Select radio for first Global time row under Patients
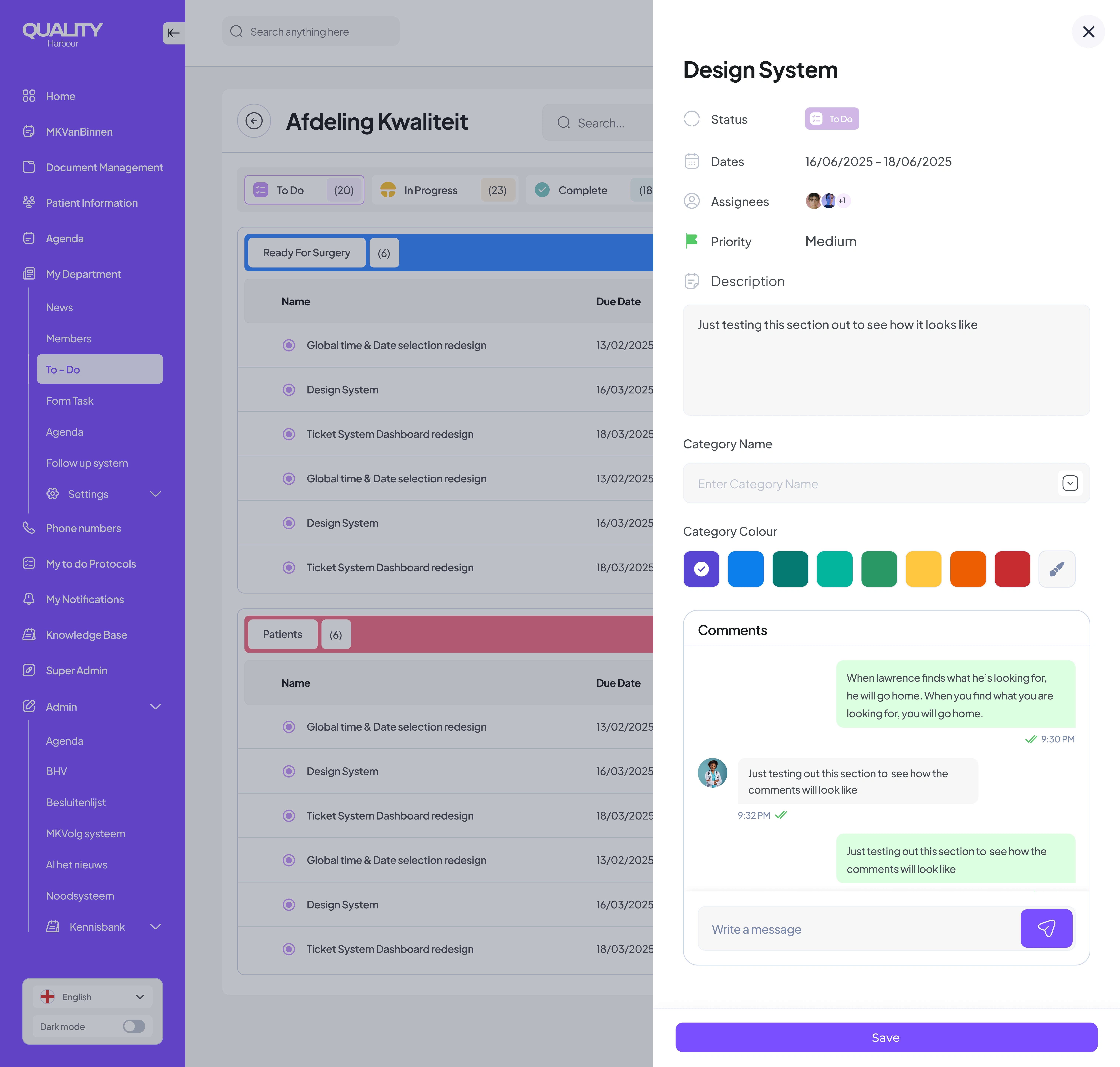Image resolution: width=1120 pixels, height=1067 pixels. click(x=289, y=727)
